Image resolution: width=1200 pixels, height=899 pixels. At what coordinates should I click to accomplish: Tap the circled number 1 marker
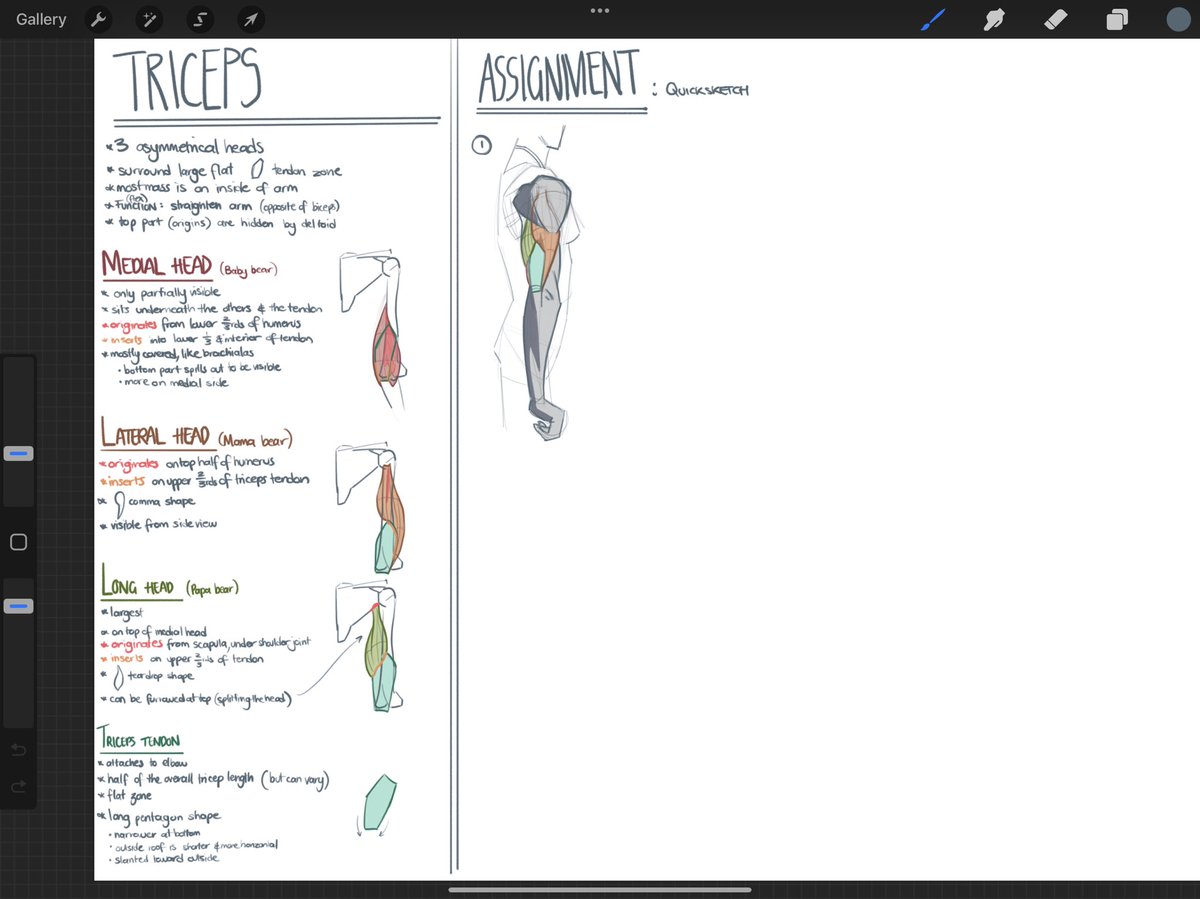click(x=481, y=145)
